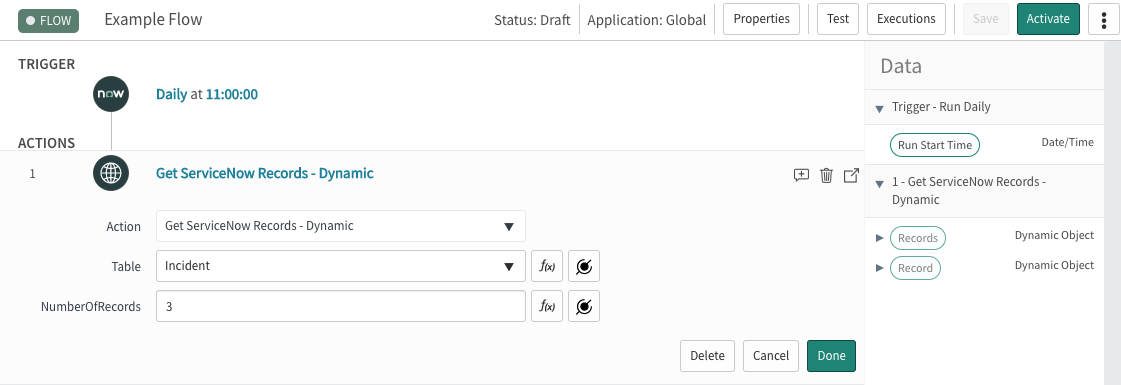The image size is (1121, 385).
Task: Select the Records data pill
Action: pyautogui.click(x=917, y=238)
